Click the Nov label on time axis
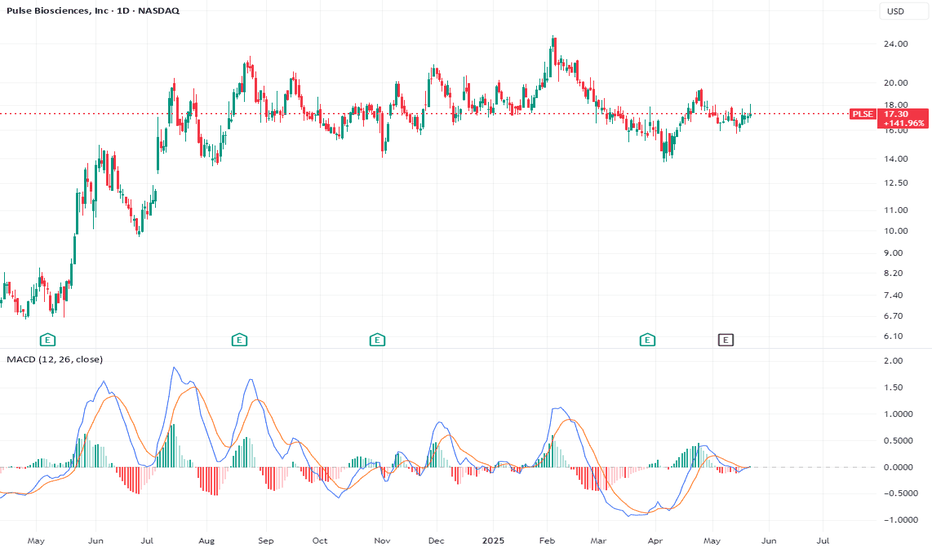This screenshot has height=550, width=932. pos(382,541)
